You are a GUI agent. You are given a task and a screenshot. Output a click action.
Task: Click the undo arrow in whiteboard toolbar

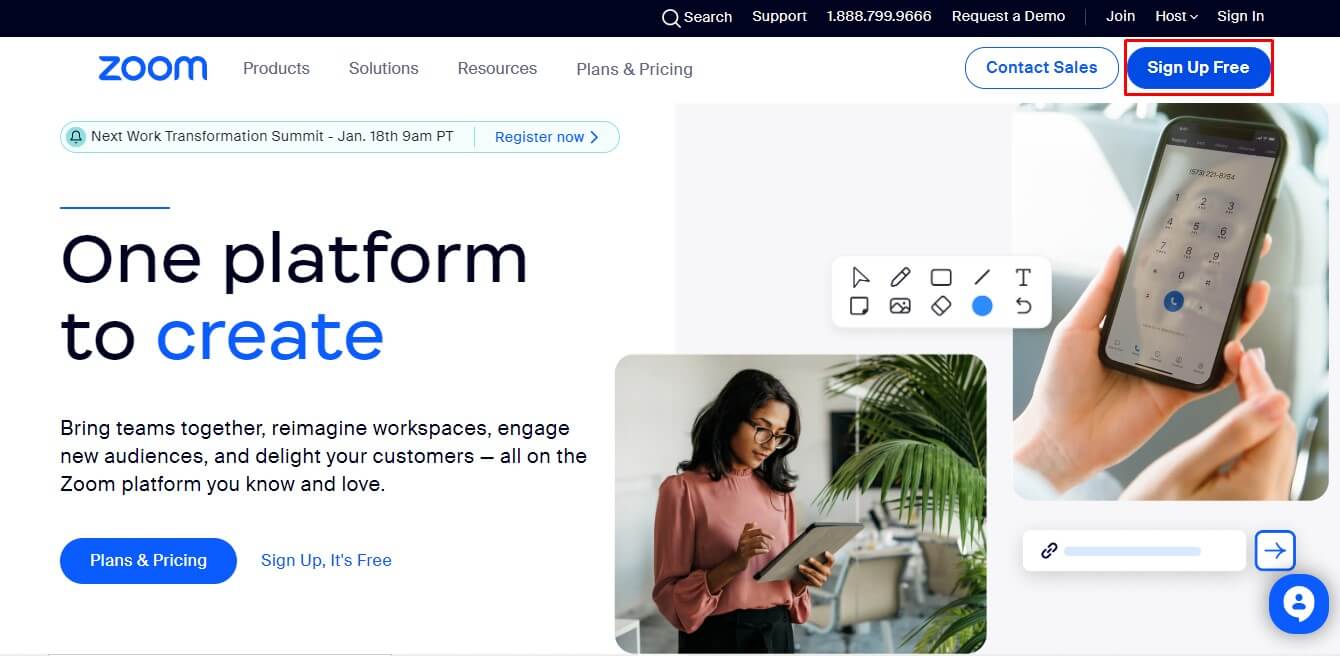(1023, 306)
